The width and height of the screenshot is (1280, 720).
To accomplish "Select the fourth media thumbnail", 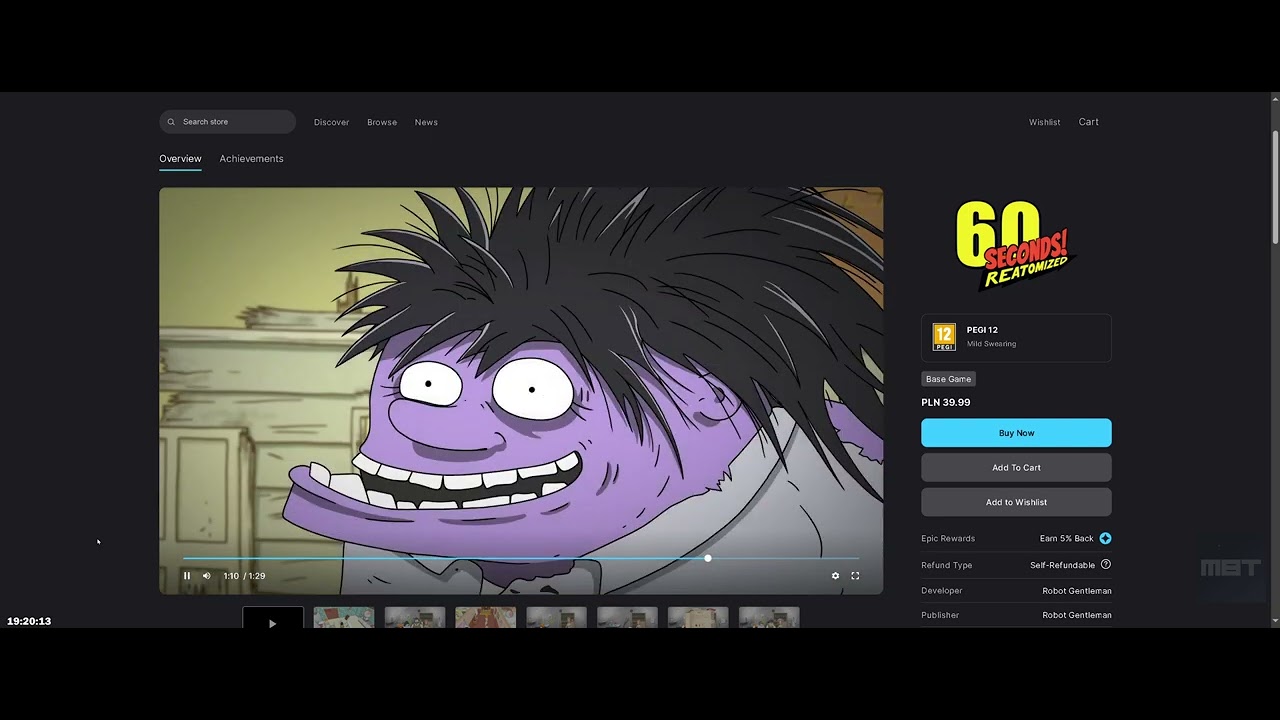I will point(486,618).
